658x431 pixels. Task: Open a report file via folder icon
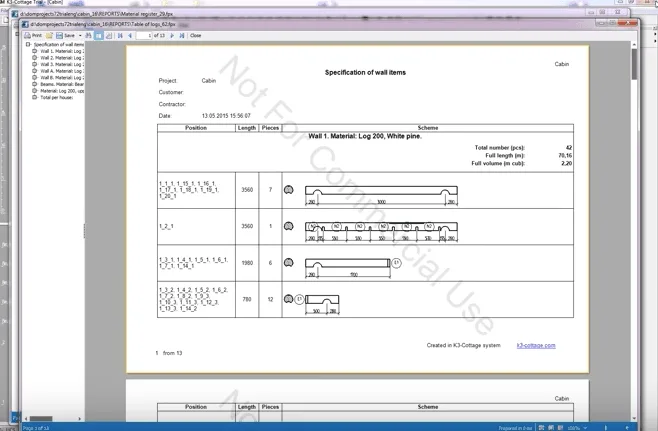click(x=49, y=36)
